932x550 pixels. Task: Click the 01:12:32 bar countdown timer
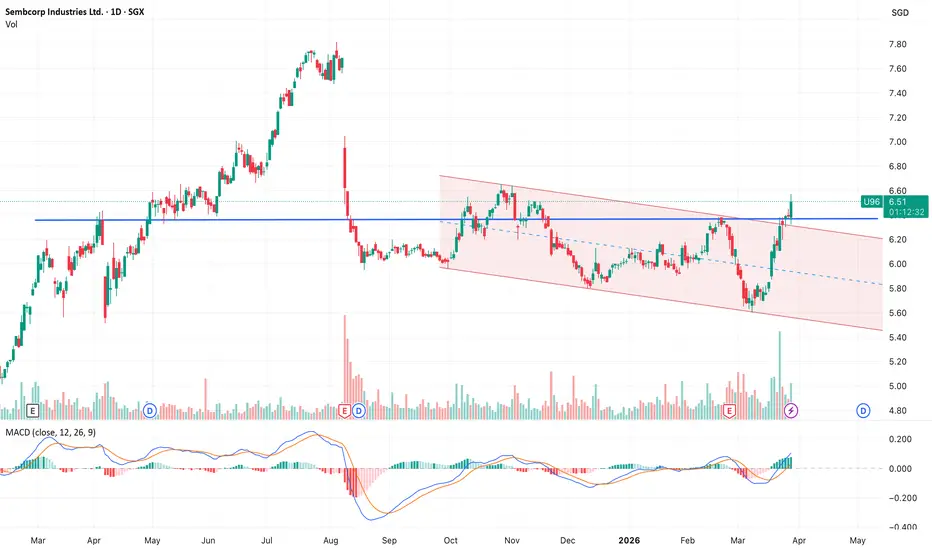tap(906, 212)
